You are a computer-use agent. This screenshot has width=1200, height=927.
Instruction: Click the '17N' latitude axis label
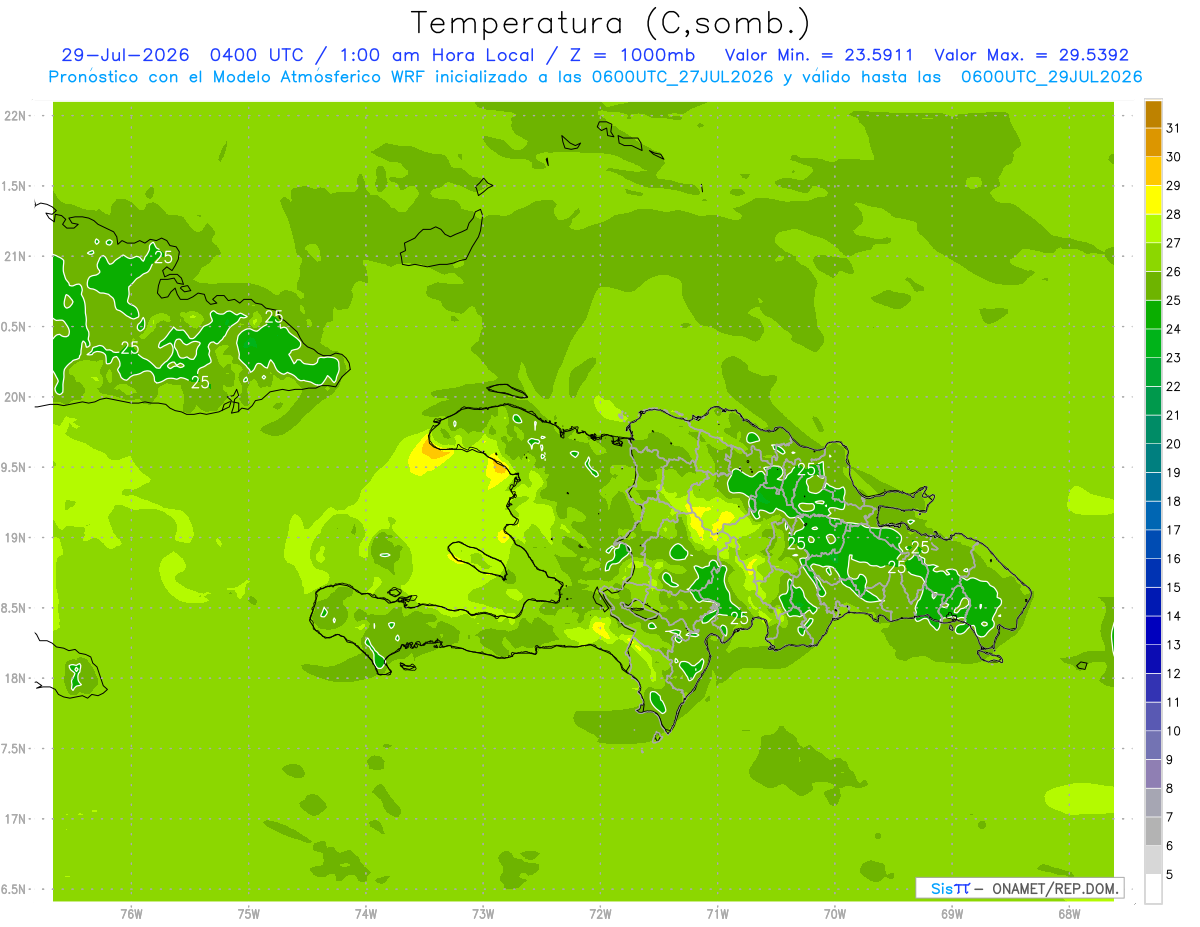(x=17, y=819)
